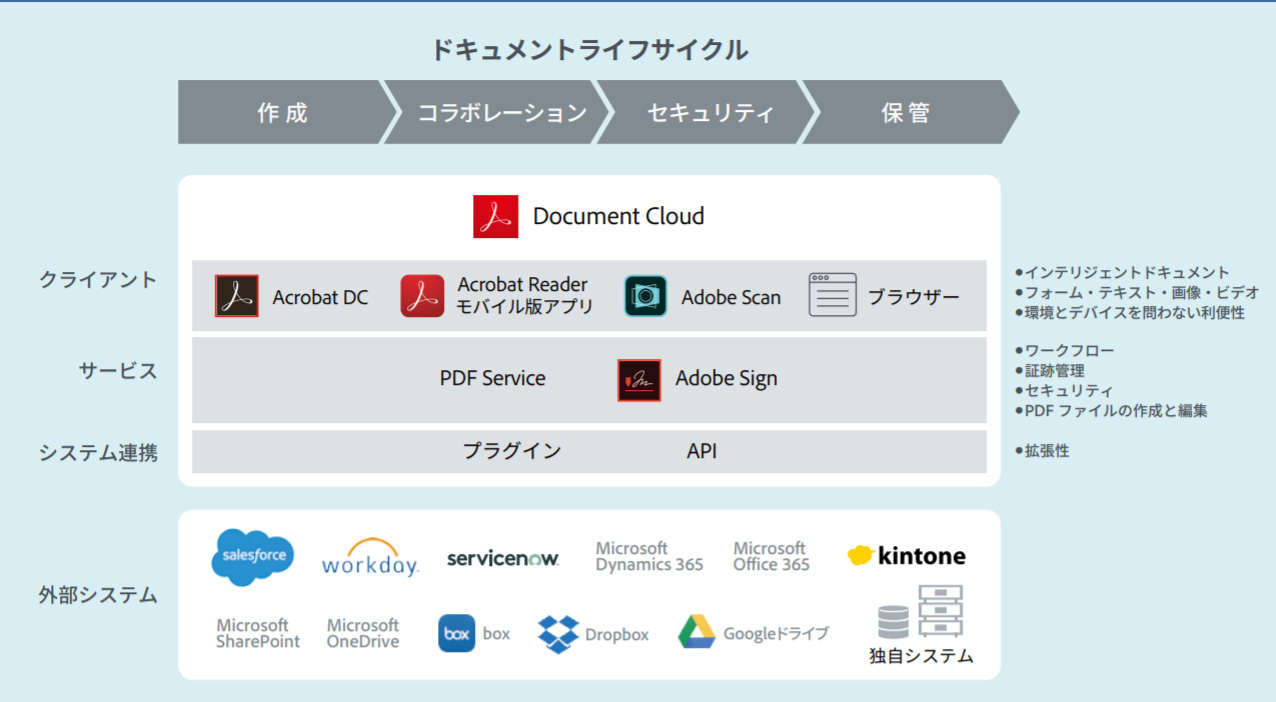Screen dimensions: 1276x702
Task: Click the Document Cloud Acrobat logo icon
Action: (x=496, y=216)
